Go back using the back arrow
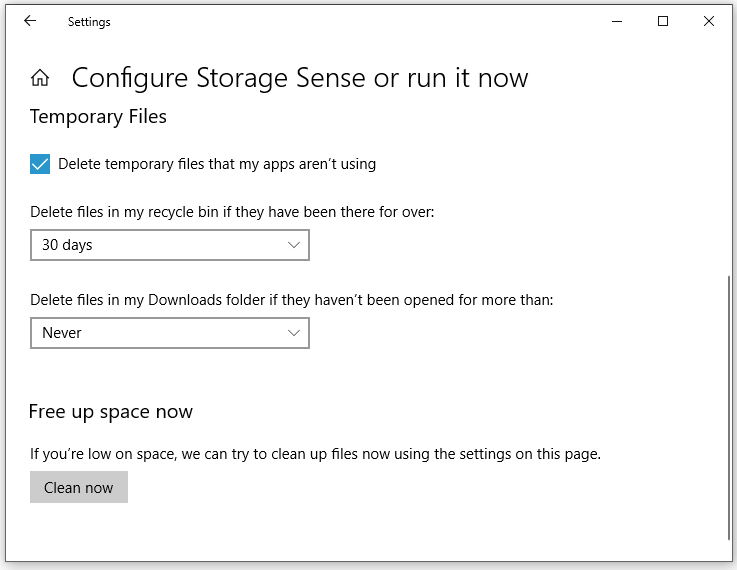Screen dimensions: 737x570 pos(30,21)
